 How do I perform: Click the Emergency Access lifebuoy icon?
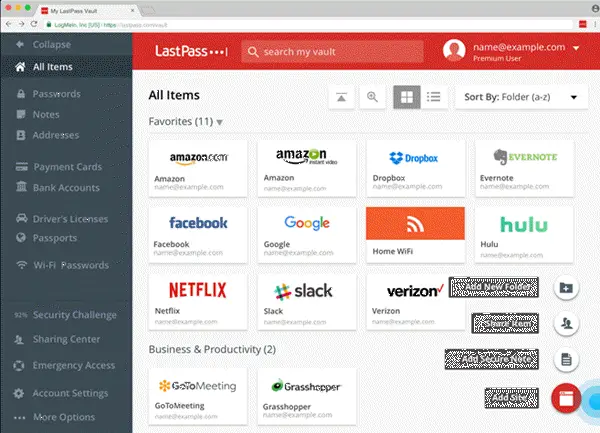(19, 366)
